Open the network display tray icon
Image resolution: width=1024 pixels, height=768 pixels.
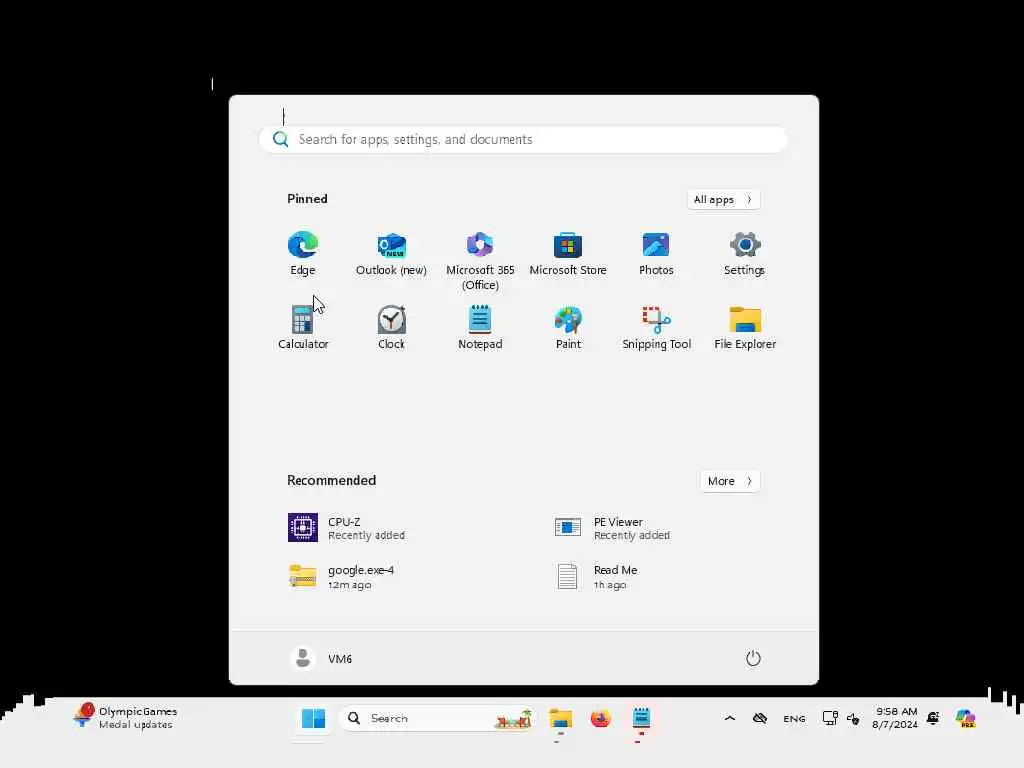coord(830,718)
